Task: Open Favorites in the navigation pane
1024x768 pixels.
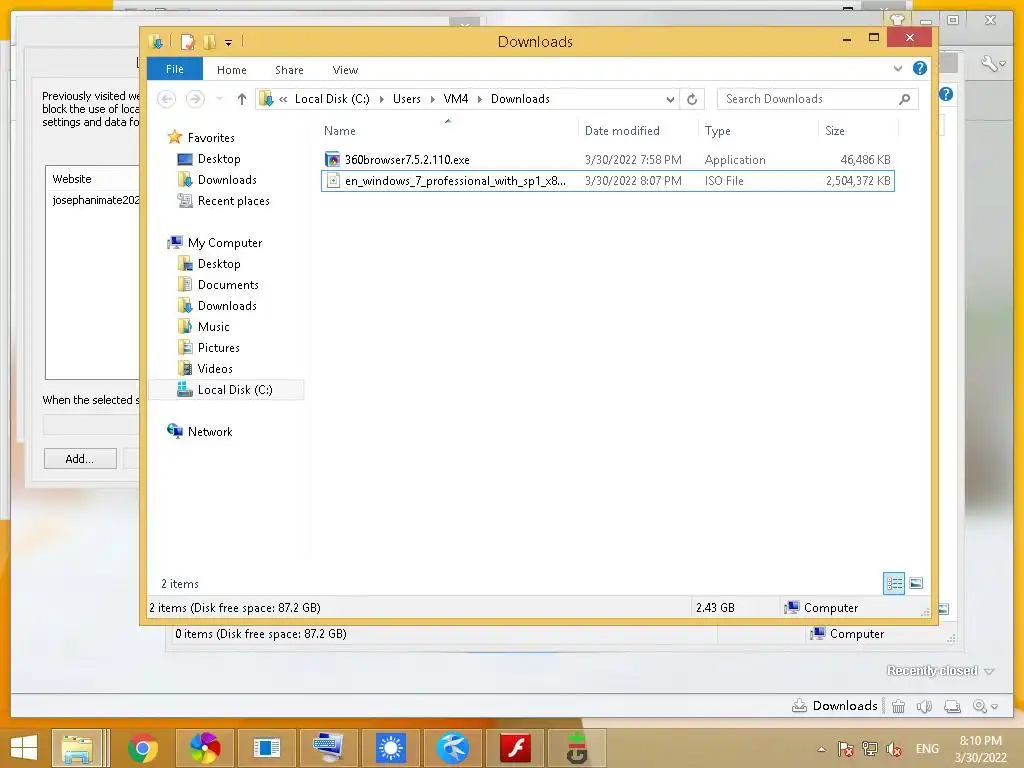Action: 211,138
